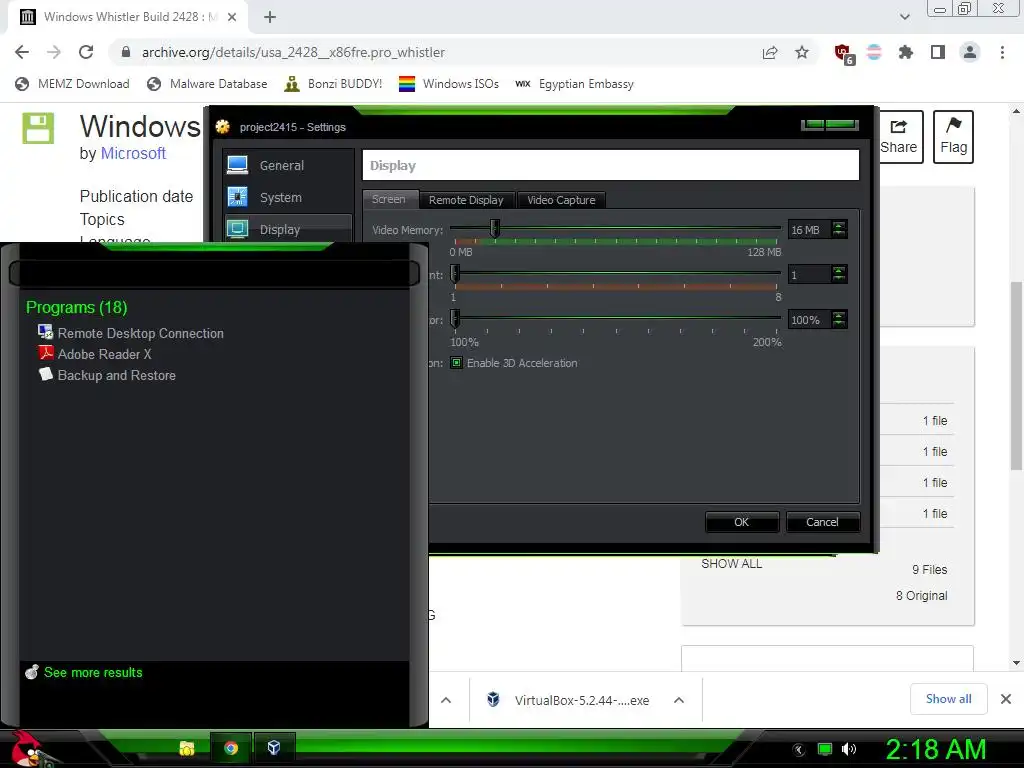Open VirtualBox-5.2.44 download item
Screen dimensions: 1024x768
tap(568, 700)
